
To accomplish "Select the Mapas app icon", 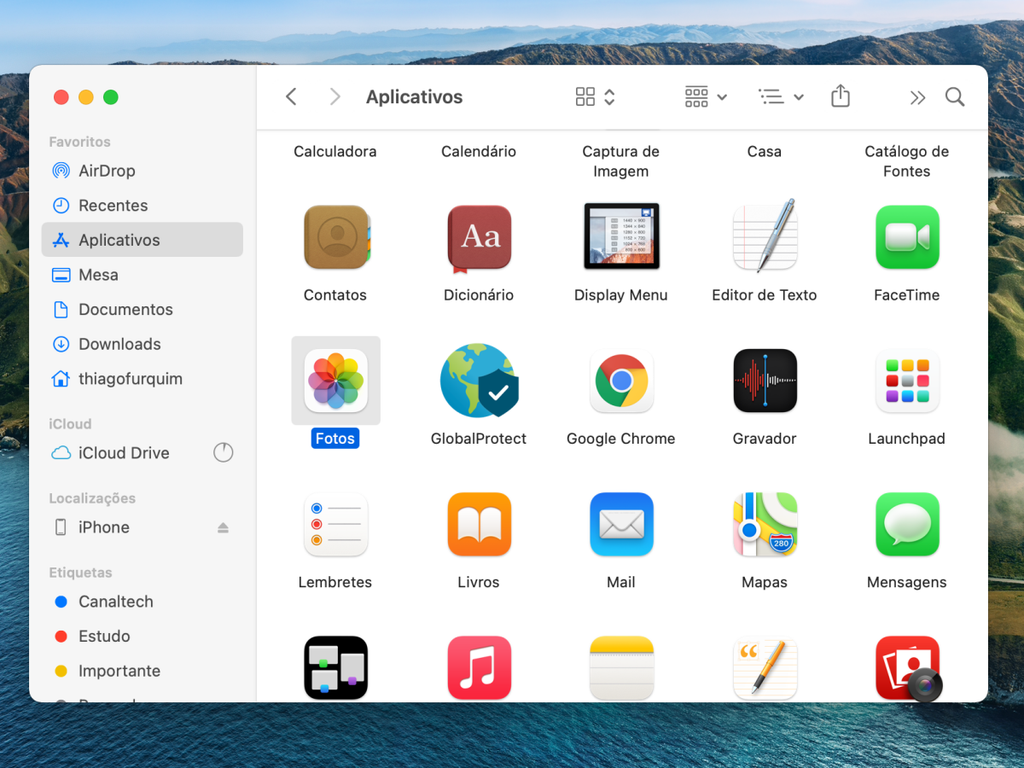I will [765, 524].
